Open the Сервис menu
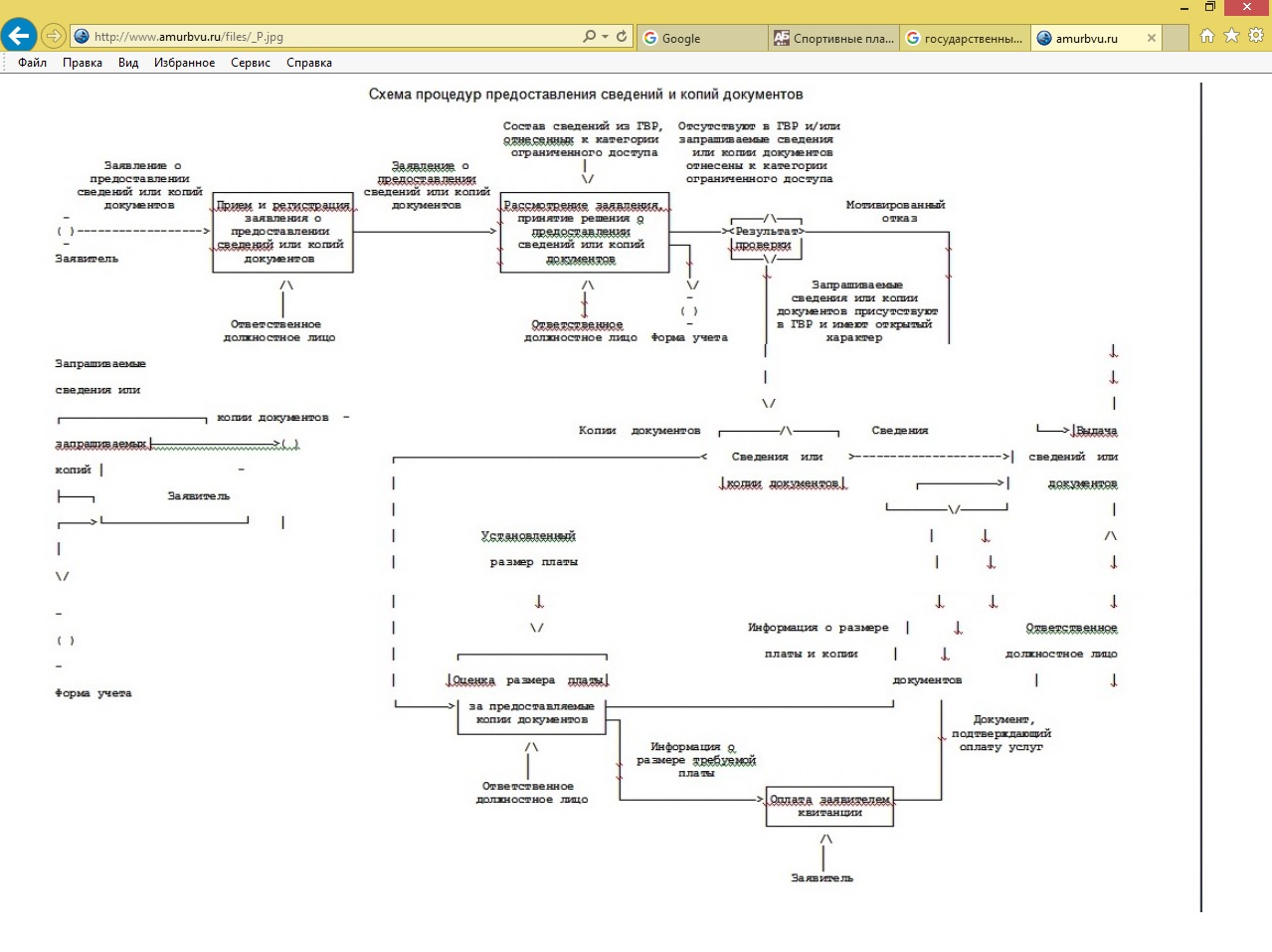This screenshot has height=952, width=1272. point(251,63)
